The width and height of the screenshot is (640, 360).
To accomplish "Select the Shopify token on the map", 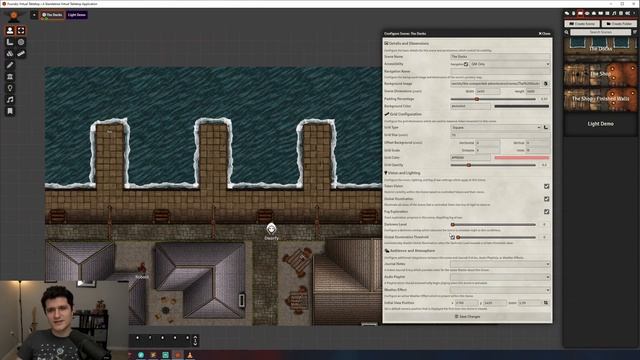I will click(271, 229).
